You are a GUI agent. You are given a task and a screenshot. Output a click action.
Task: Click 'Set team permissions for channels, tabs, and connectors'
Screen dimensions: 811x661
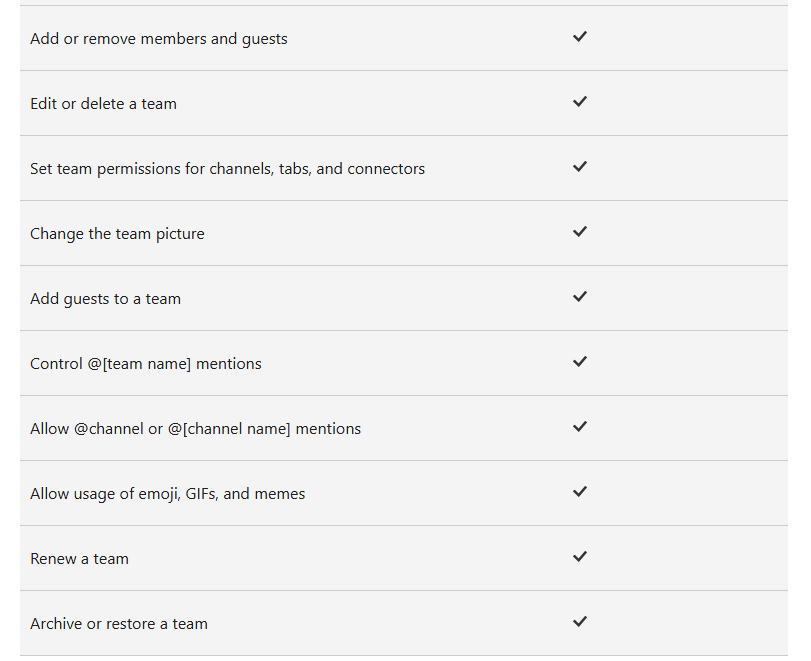click(x=228, y=169)
